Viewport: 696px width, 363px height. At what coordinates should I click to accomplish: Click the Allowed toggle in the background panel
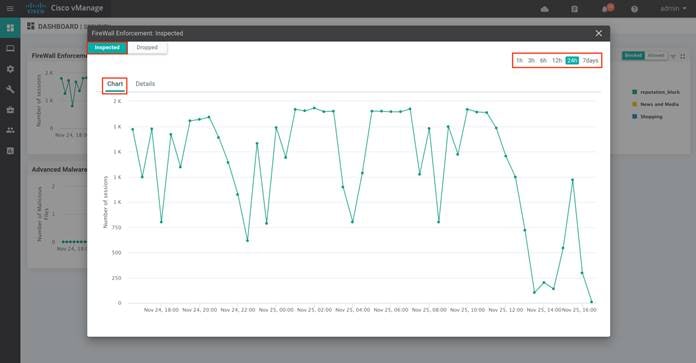coord(656,55)
